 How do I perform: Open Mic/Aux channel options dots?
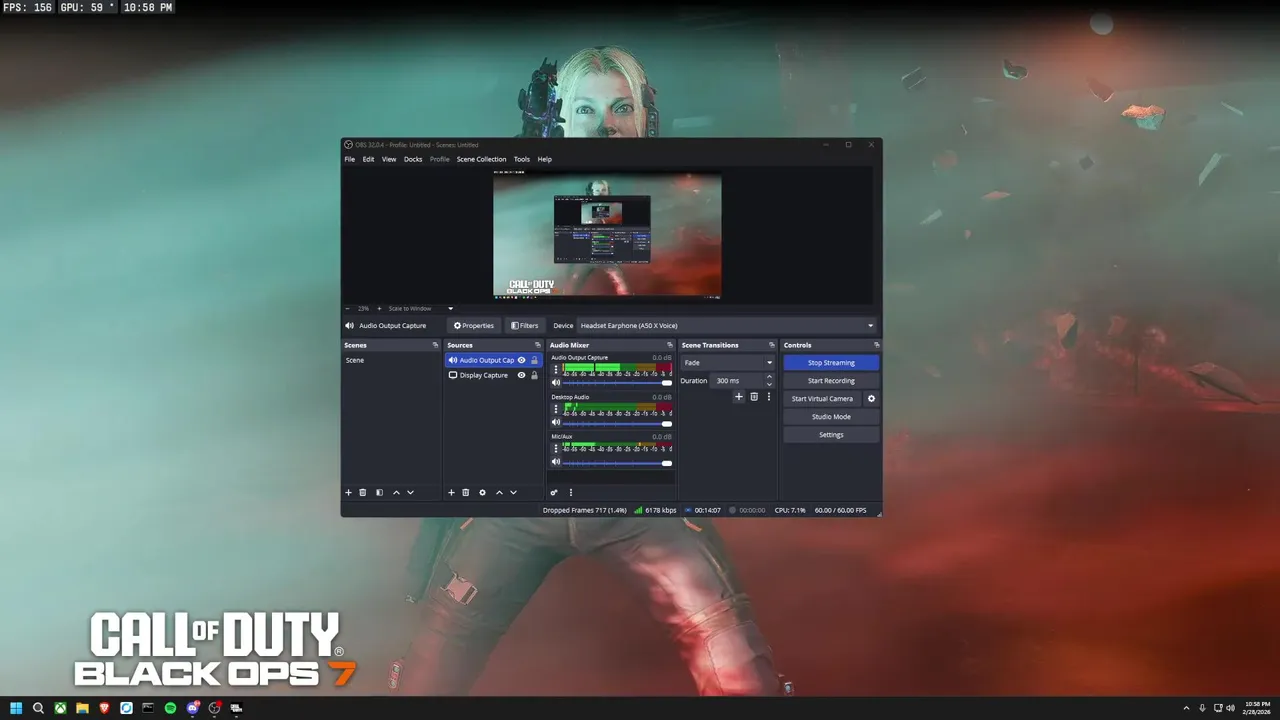(556, 449)
